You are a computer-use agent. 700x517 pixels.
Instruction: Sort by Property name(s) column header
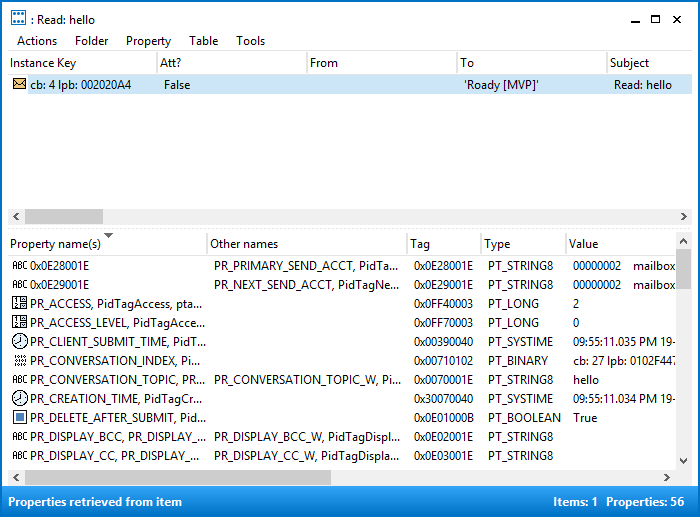(x=56, y=244)
